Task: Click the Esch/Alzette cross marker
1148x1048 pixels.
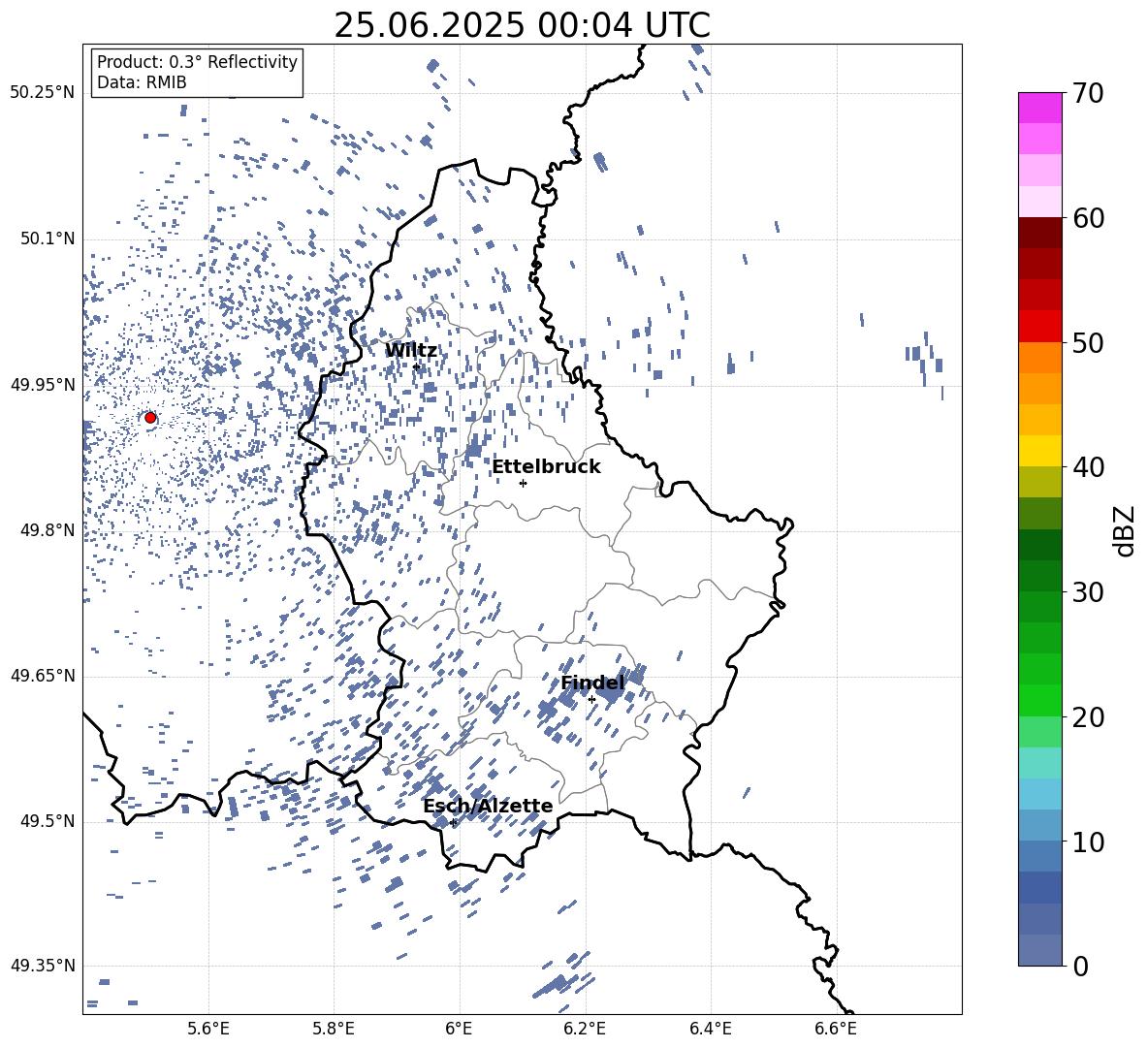Action: (453, 822)
